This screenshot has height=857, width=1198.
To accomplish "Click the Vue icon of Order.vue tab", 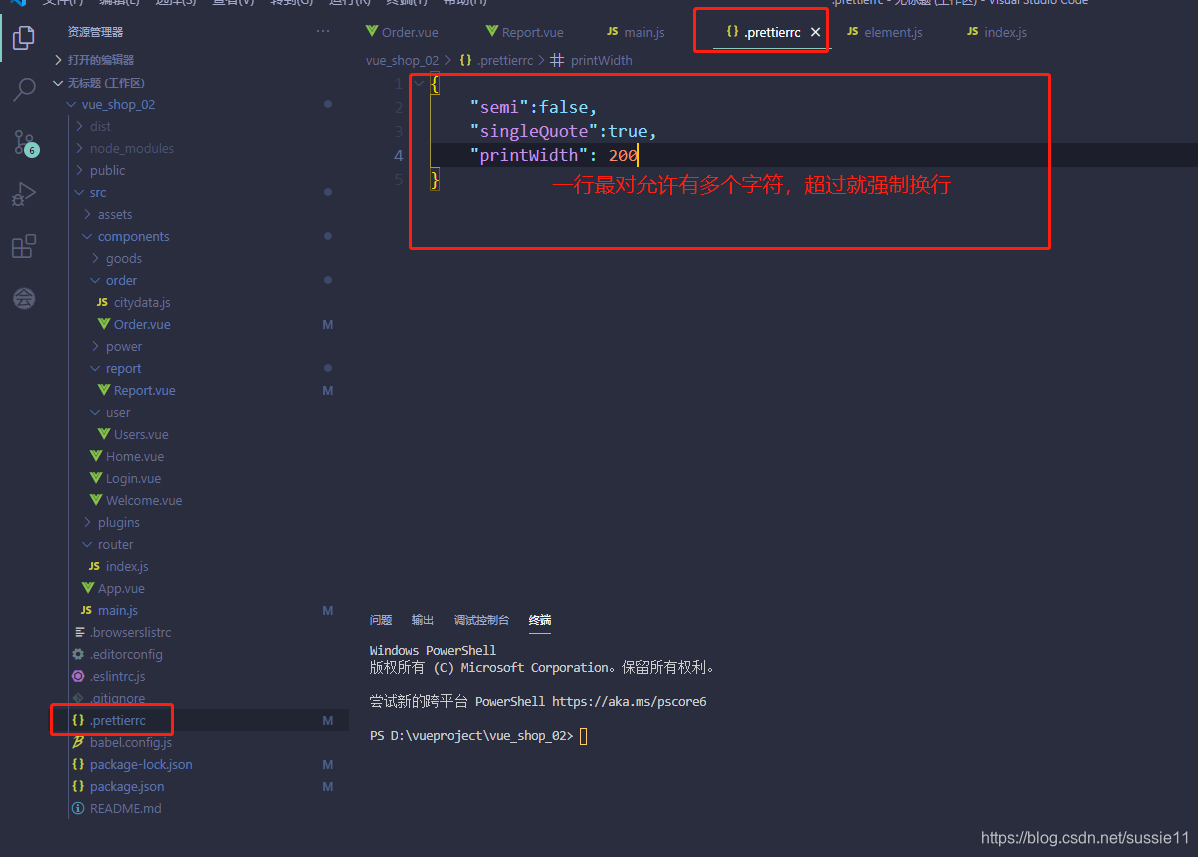I will pos(372,31).
